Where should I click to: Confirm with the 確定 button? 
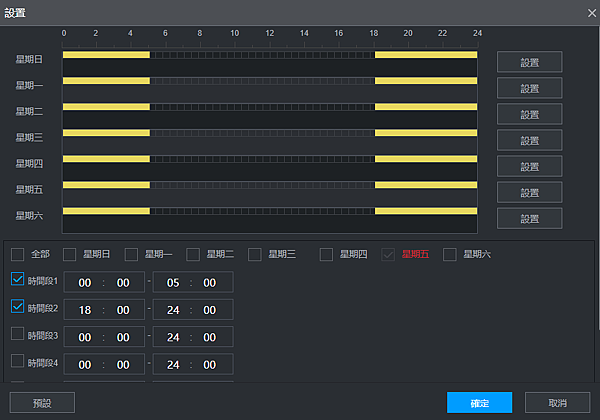[479, 403]
